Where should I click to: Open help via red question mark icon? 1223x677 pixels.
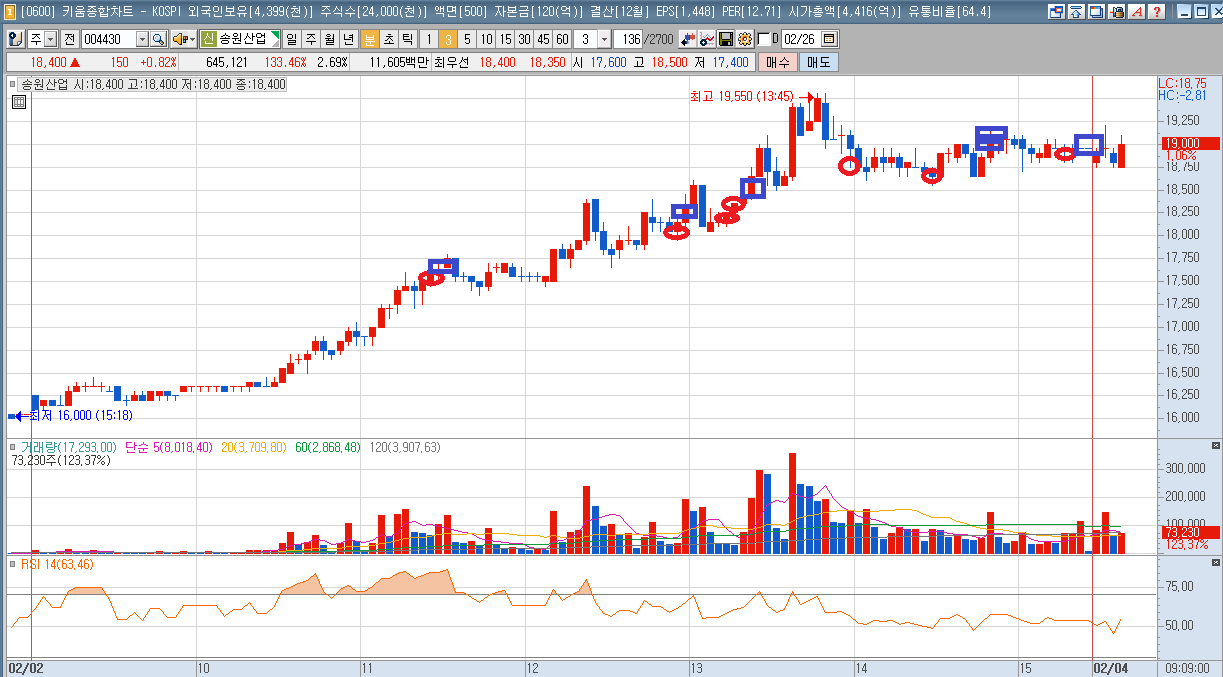tap(1155, 12)
